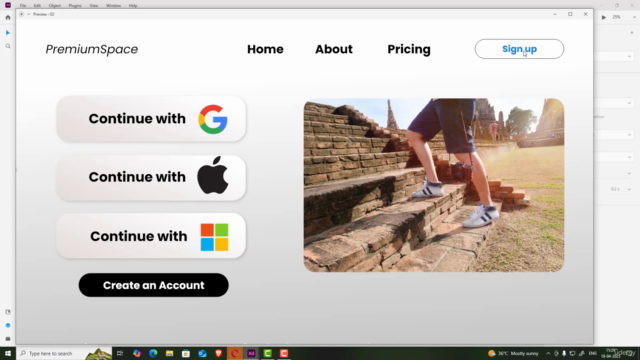The image size is (640, 360).
Task: Click the Sign up button
Action: [519, 49]
